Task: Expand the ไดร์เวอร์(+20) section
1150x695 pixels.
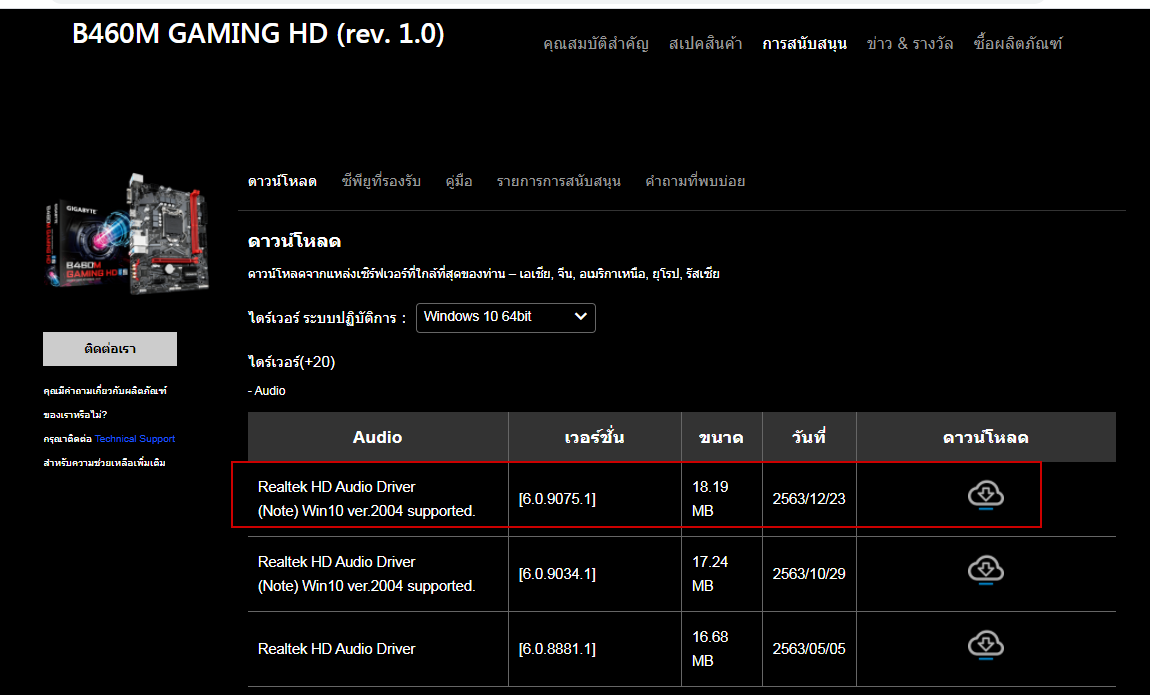Action: pyautogui.click(x=291, y=362)
